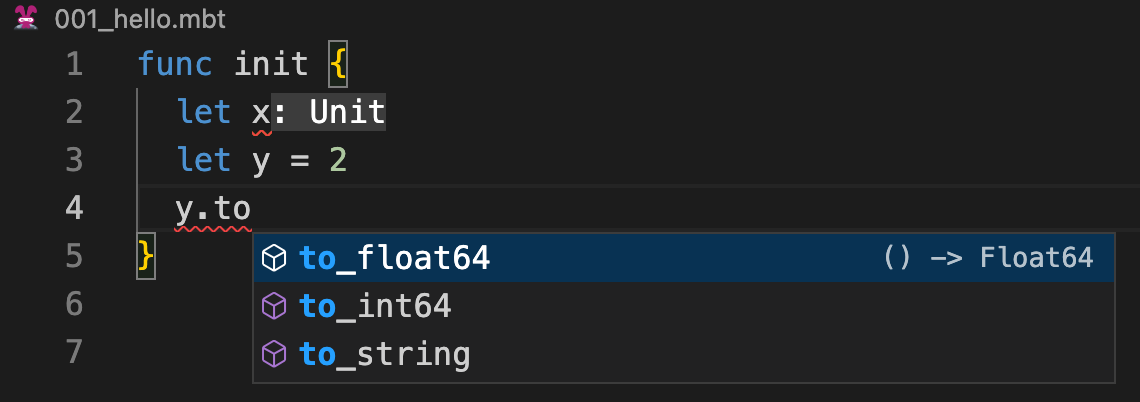
Task: Click the opening yellow curly brace
Action: [337, 66]
